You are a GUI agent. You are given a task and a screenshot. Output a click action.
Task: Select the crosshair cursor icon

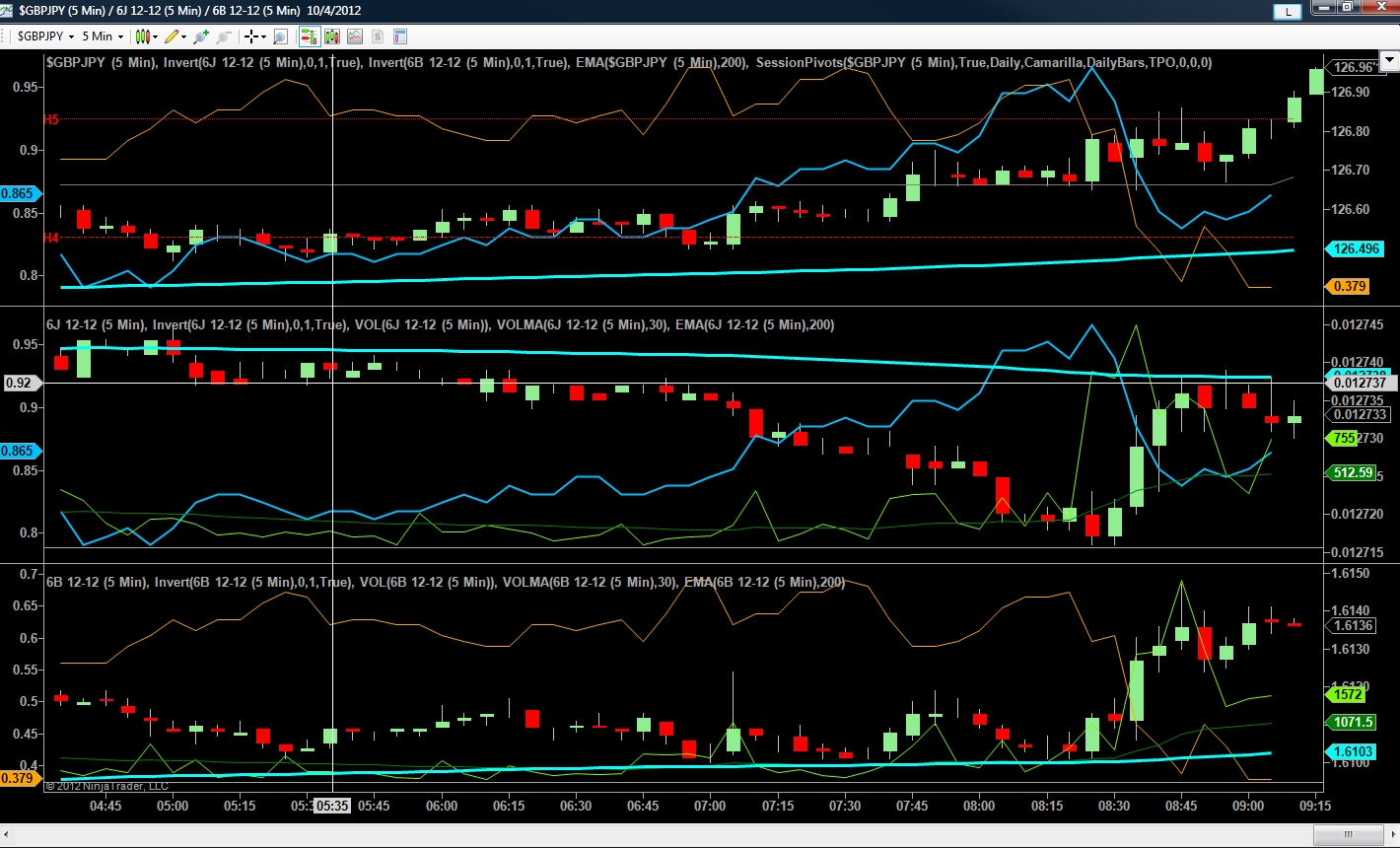click(x=251, y=36)
